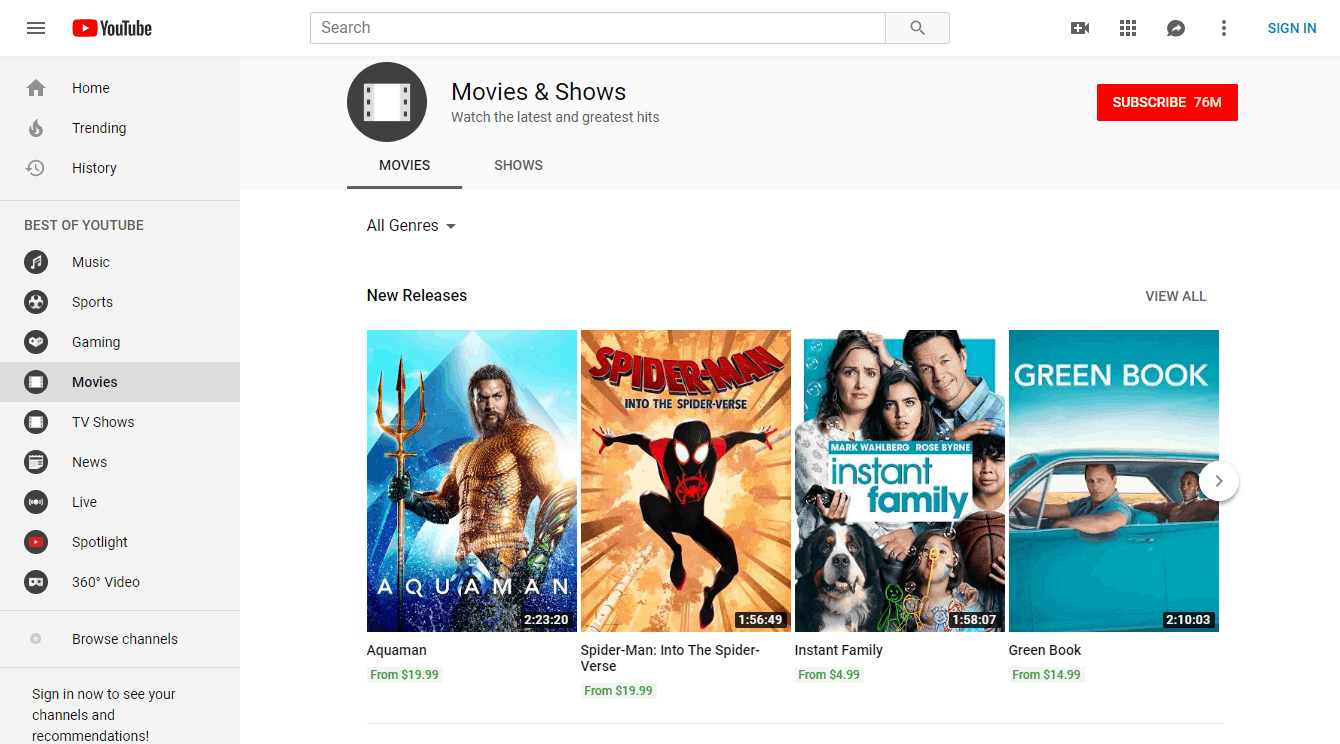
Task: Click the News icon in sidebar
Action: [x=36, y=462]
